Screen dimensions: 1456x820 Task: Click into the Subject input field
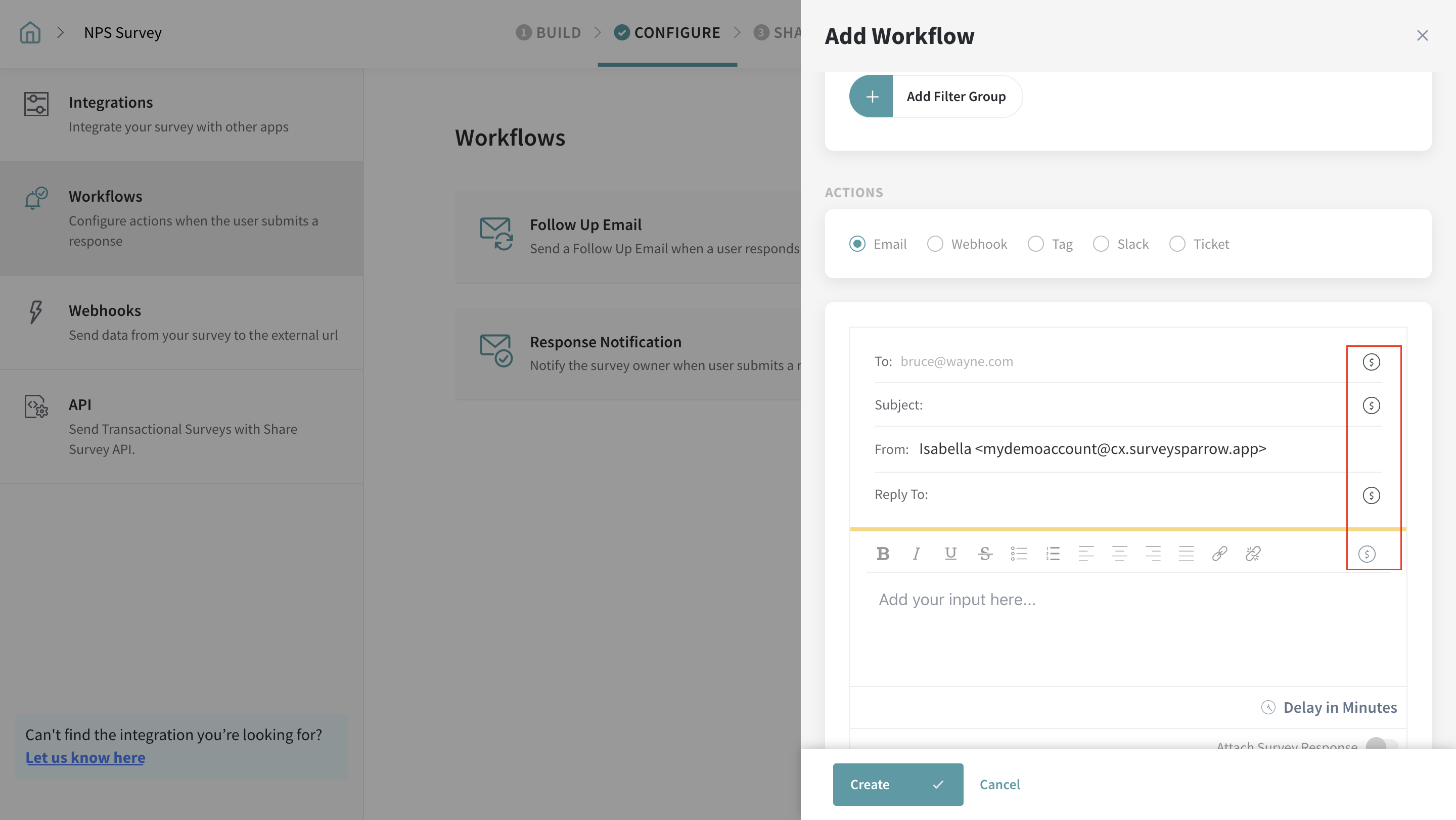pos(1130,405)
